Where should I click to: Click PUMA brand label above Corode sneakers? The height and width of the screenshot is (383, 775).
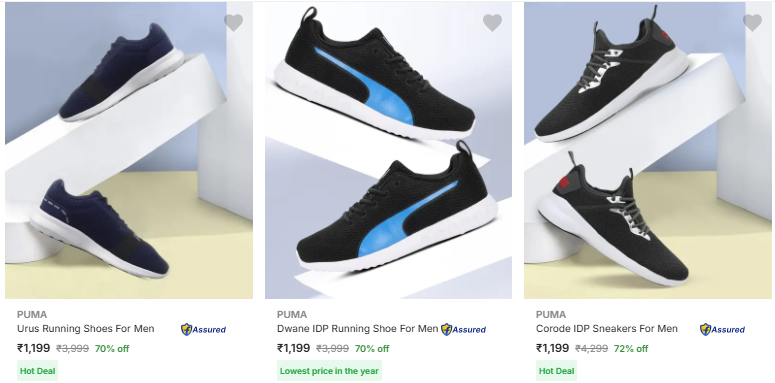tap(551, 314)
